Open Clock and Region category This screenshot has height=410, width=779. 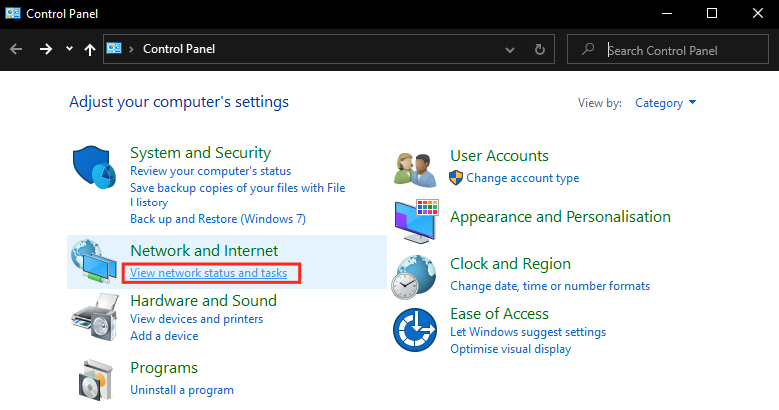point(510,264)
